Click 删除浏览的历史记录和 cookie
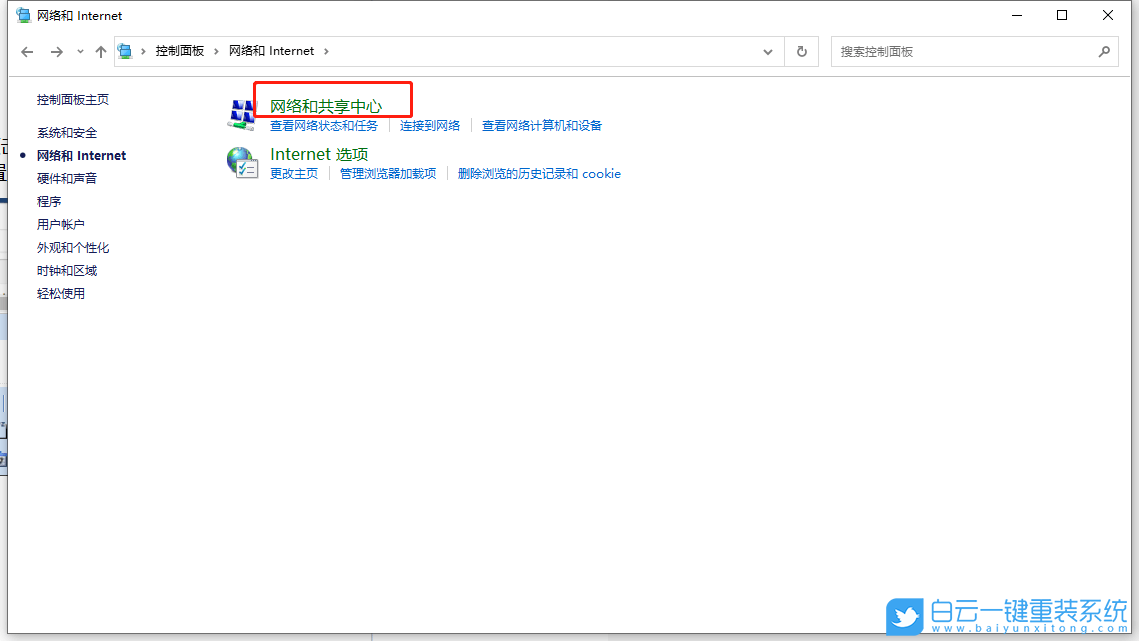 pos(539,173)
